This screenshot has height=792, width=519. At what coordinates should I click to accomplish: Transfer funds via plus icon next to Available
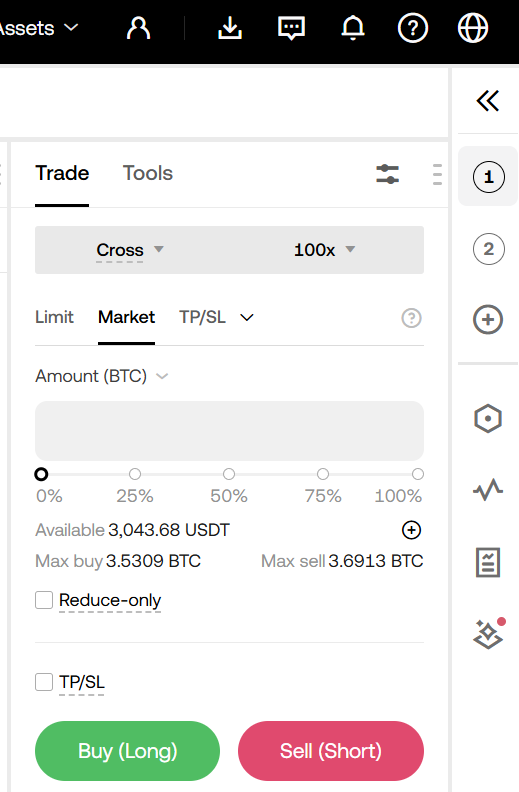pyautogui.click(x=411, y=530)
